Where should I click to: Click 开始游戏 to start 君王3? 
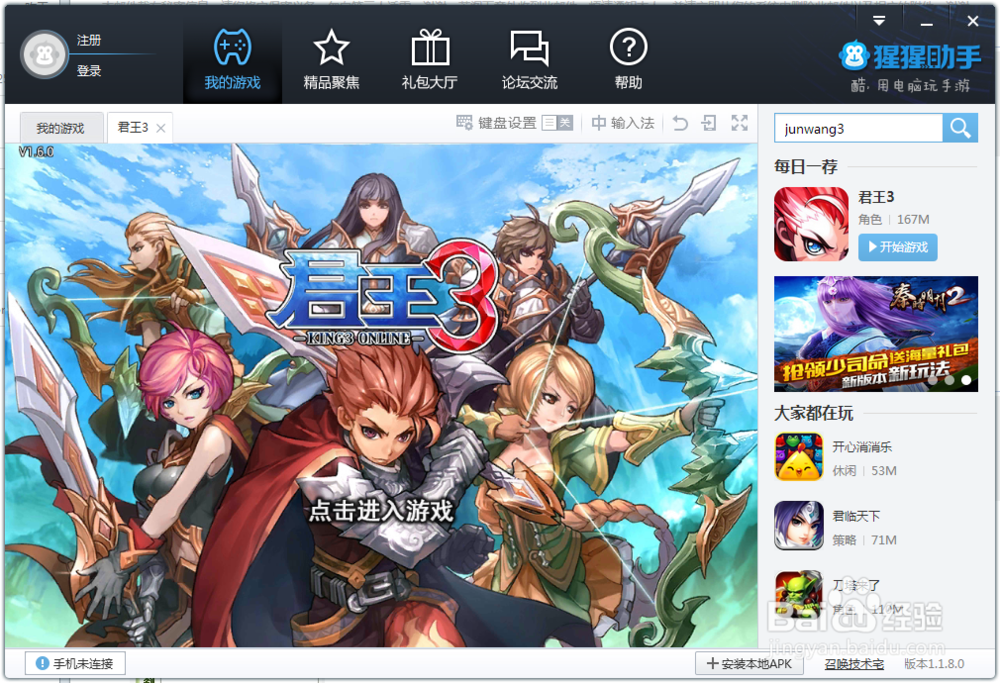point(897,247)
